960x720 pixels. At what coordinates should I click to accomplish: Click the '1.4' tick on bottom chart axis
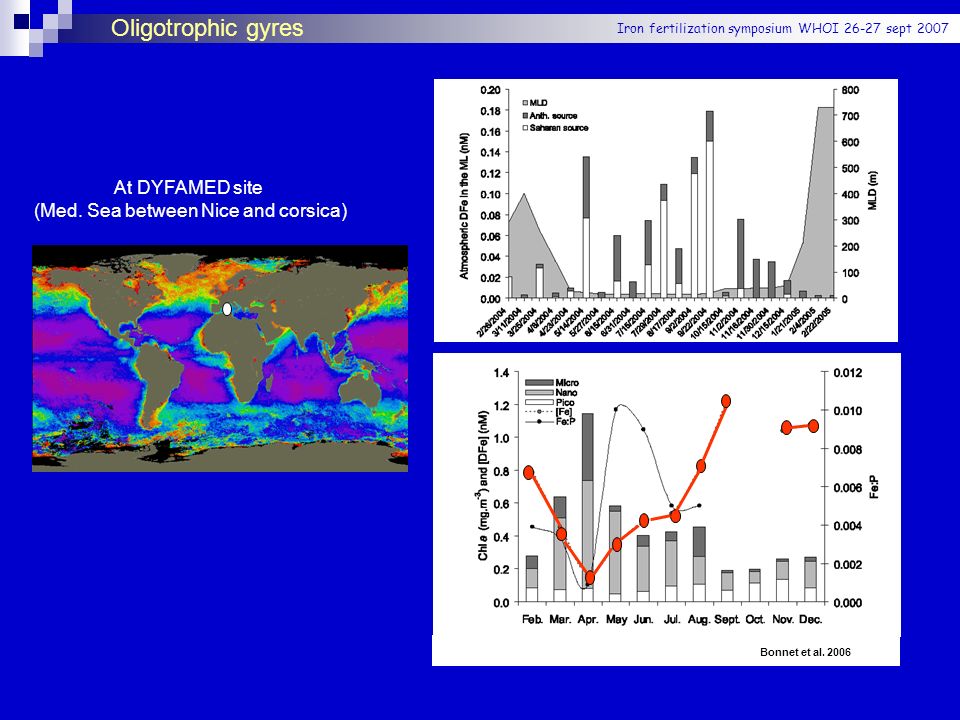coord(501,373)
